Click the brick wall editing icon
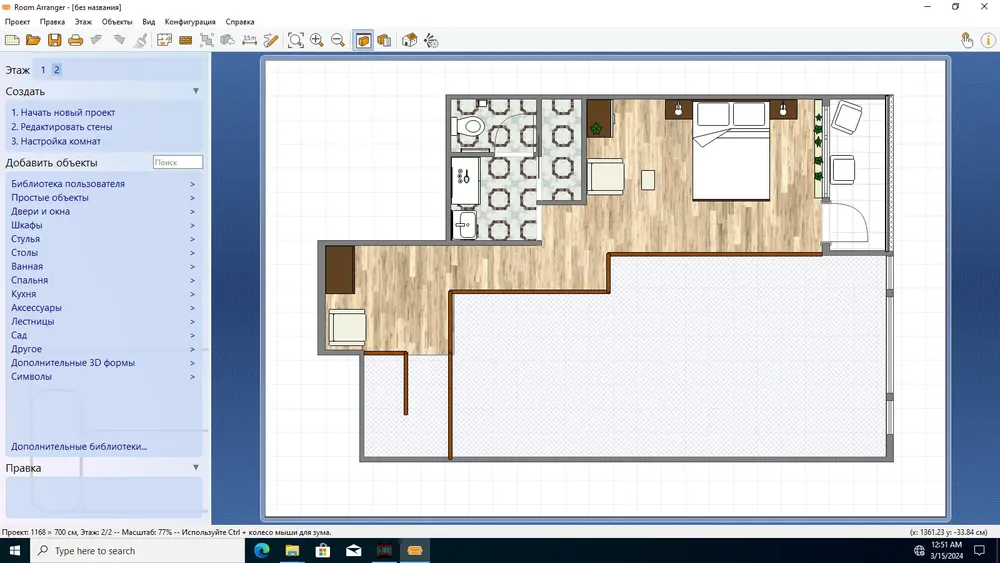This screenshot has width=1000, height=563. pos(186,40)
